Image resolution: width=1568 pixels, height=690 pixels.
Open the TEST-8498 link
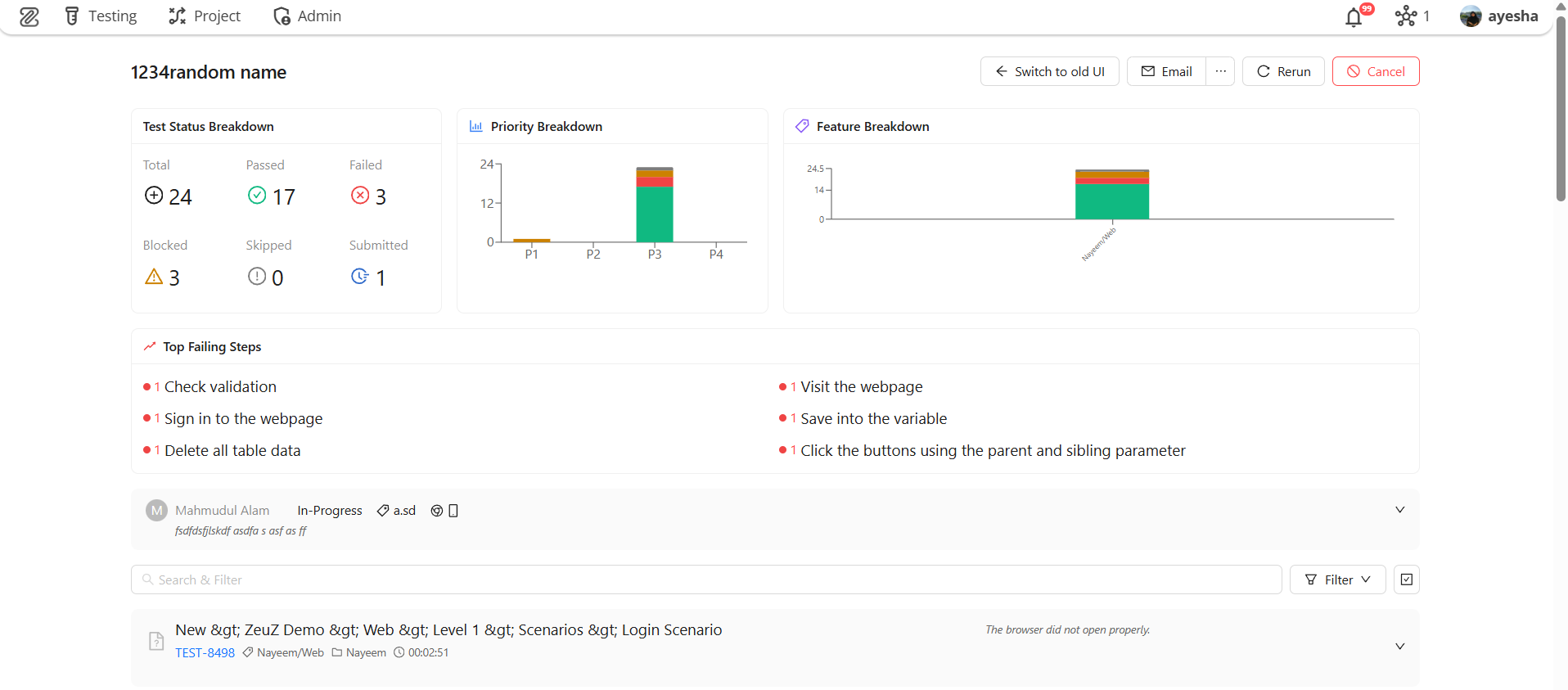(x=205, y=652)
